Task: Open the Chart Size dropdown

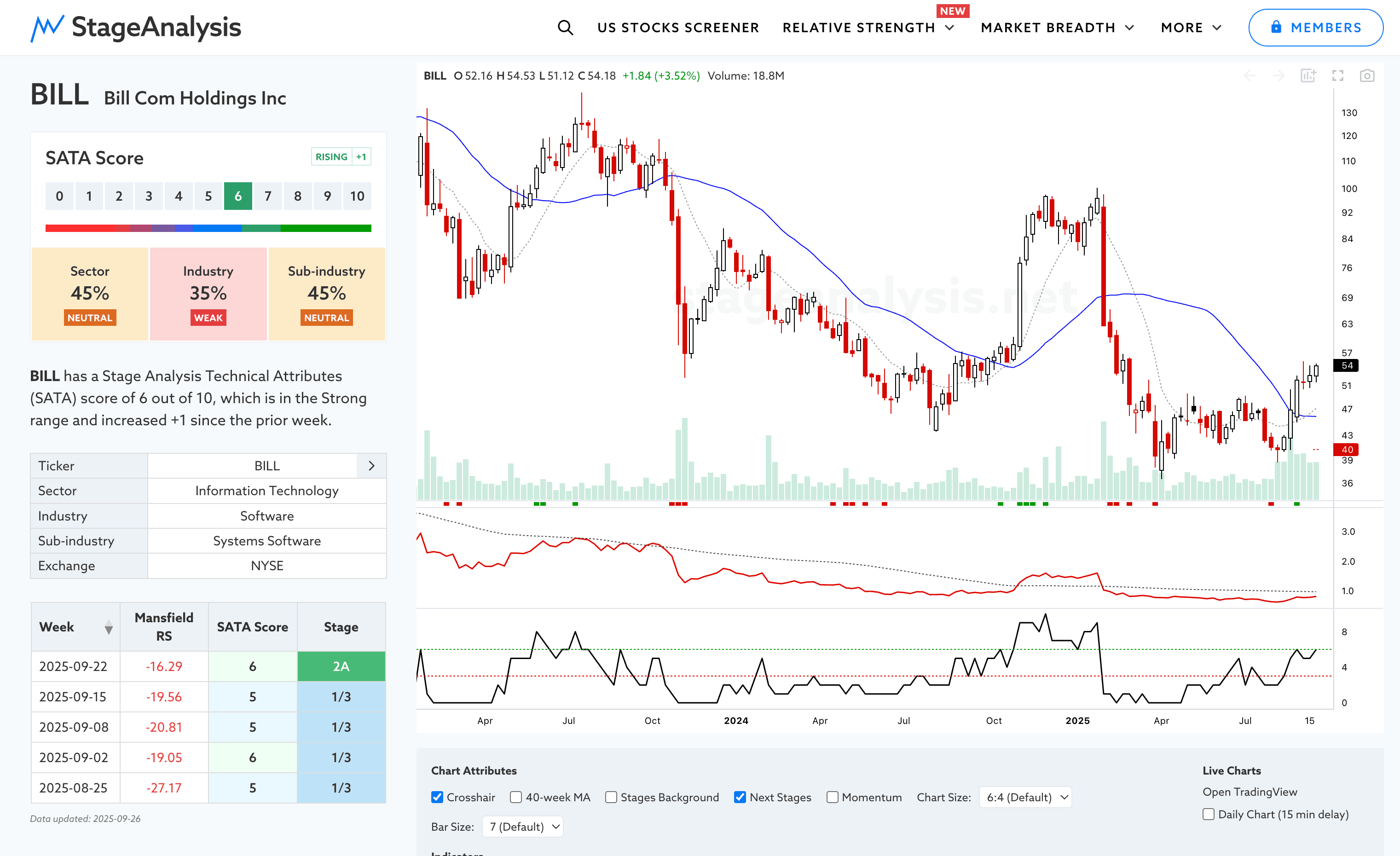Action: [1025, 797]
